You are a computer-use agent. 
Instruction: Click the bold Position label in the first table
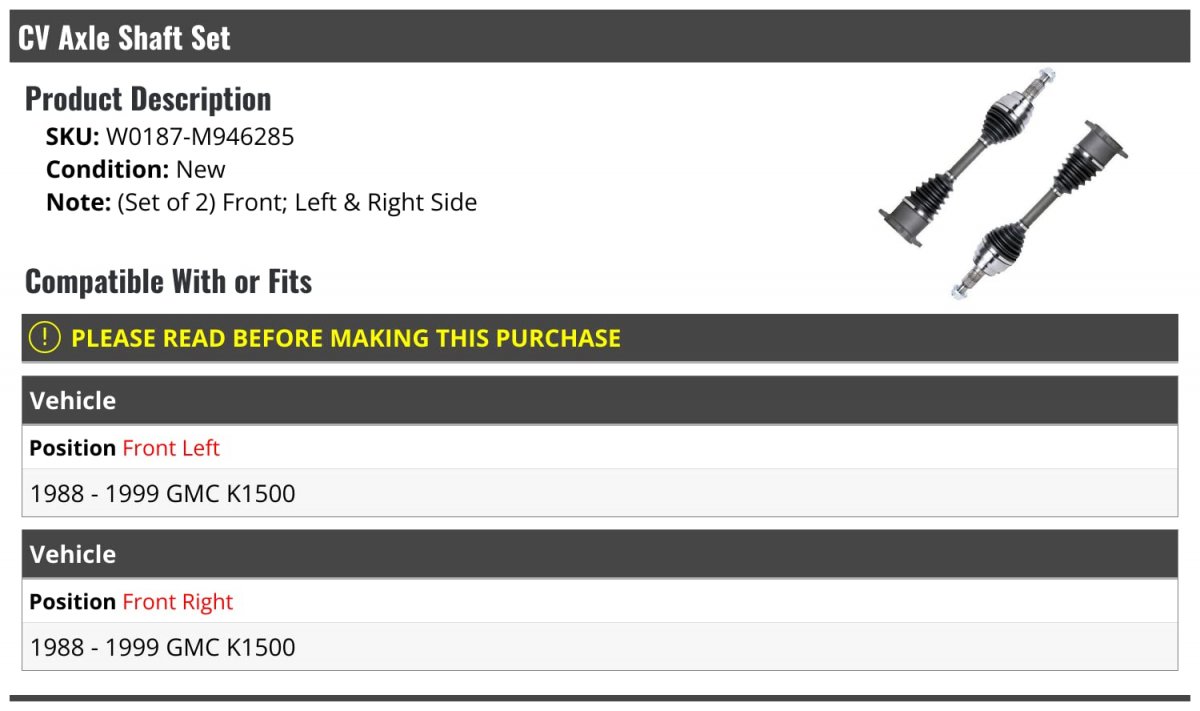click(x=73, y=448)
